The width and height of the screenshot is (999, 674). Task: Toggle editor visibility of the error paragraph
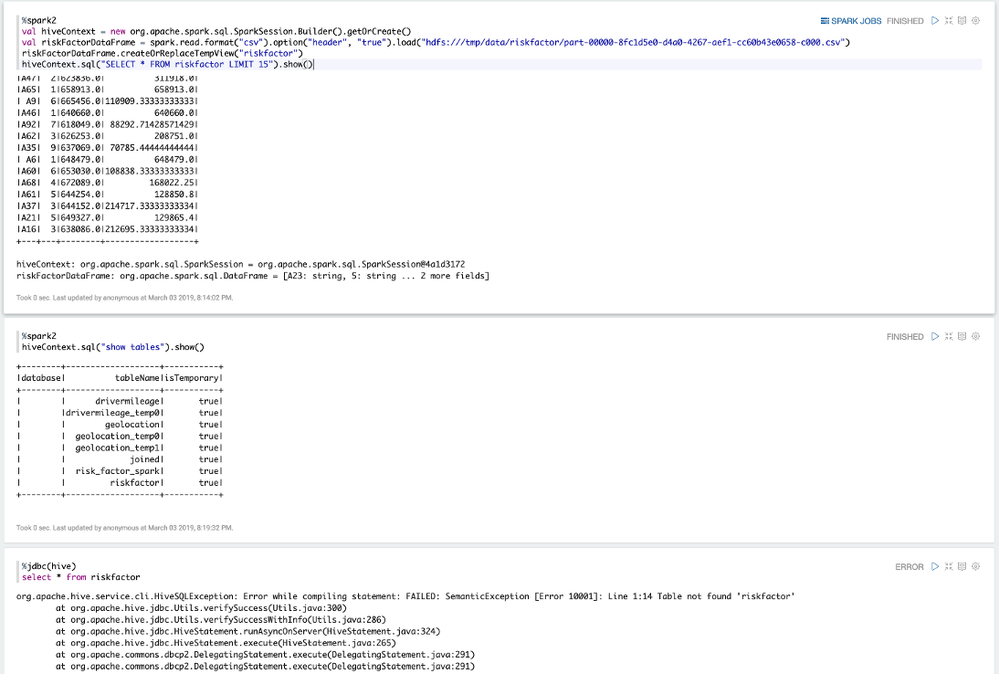click(962, 566)
